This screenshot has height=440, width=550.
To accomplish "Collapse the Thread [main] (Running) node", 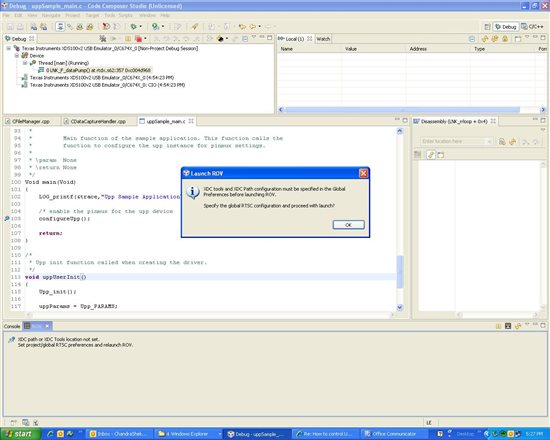I will pos(25,63).
